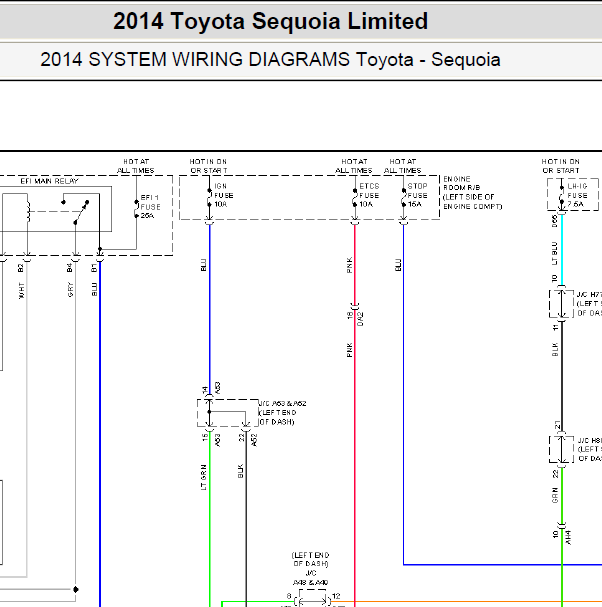Click "PNK" label above connector 0A2
Image resolution: width=602 pixels, height=607 pixels.
point(350,266)
